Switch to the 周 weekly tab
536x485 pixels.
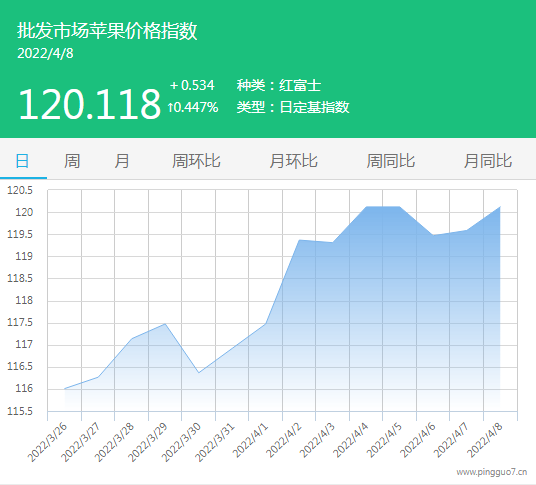tap(72, 161)
